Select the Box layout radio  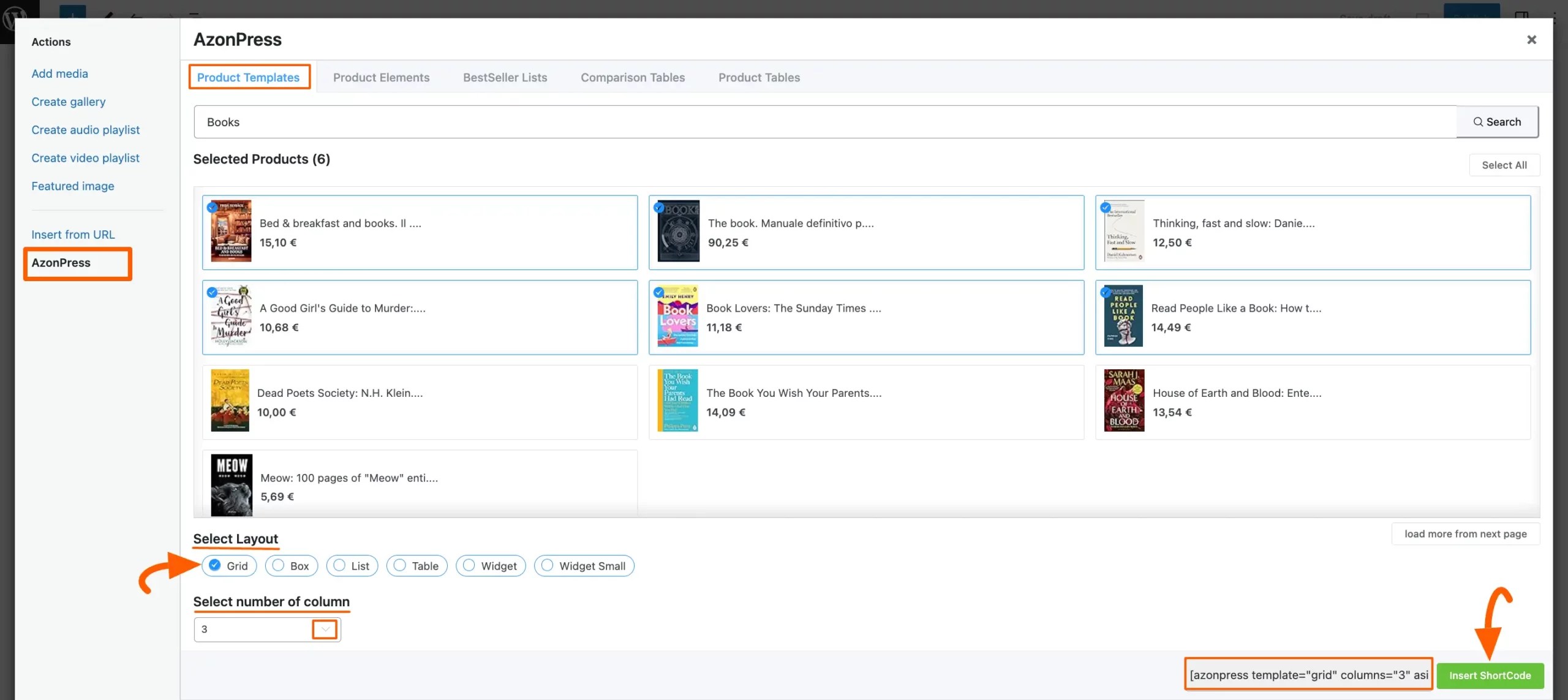pyautogui.click(x=279, y=565)
